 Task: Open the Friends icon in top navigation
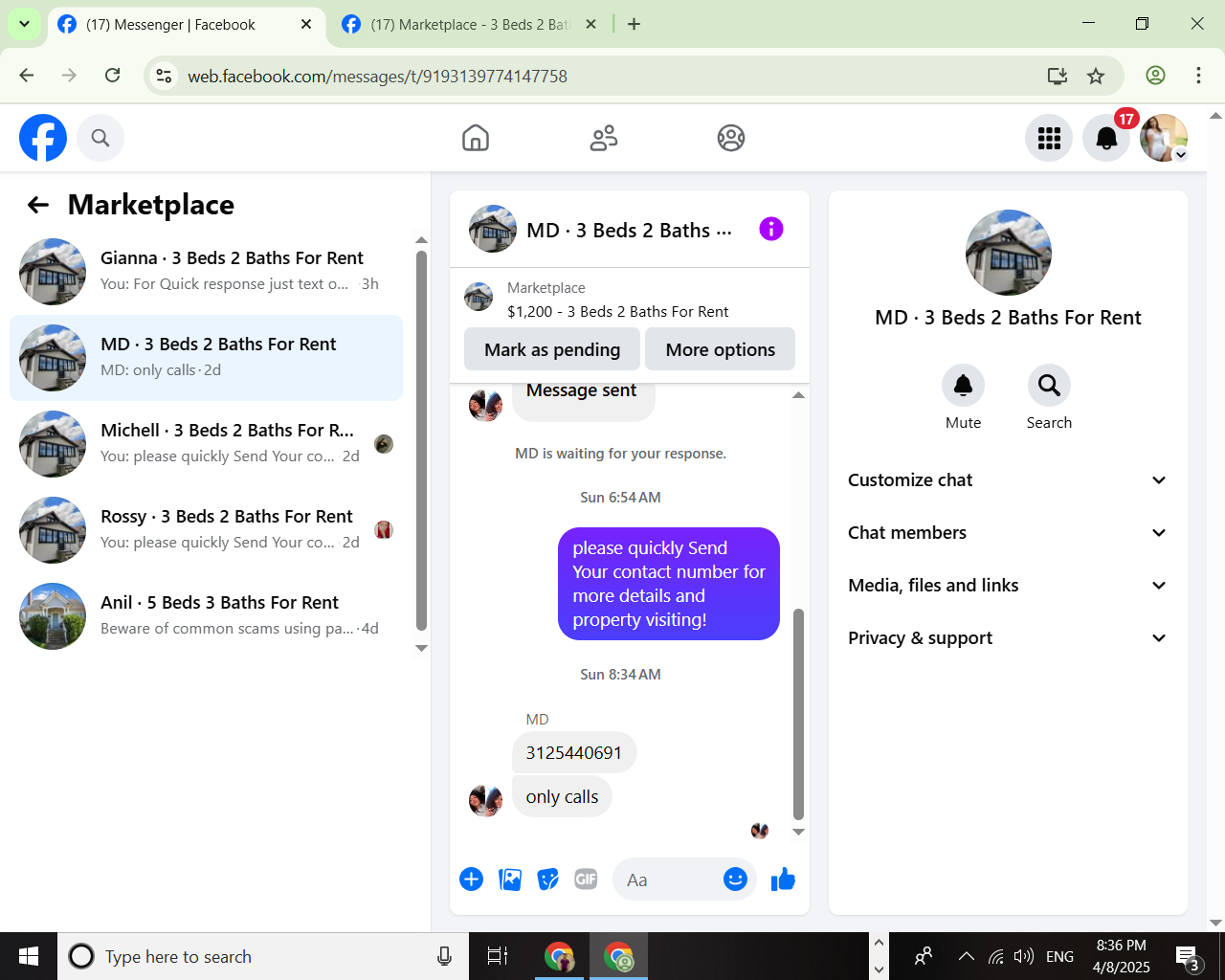click(x=604, y=138)
